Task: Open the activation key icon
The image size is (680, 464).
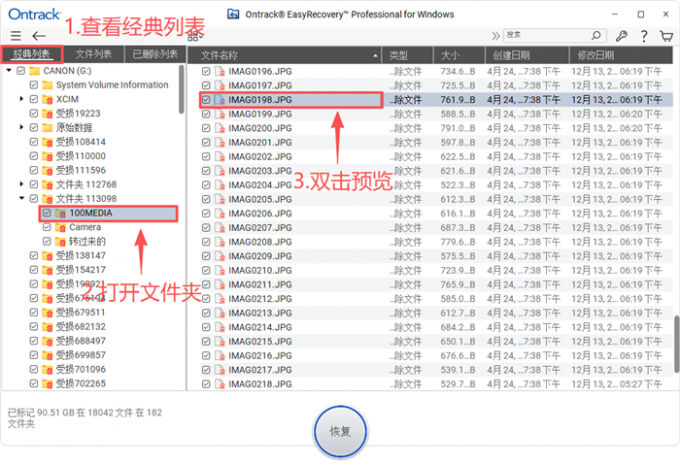Action: (621, 36)
